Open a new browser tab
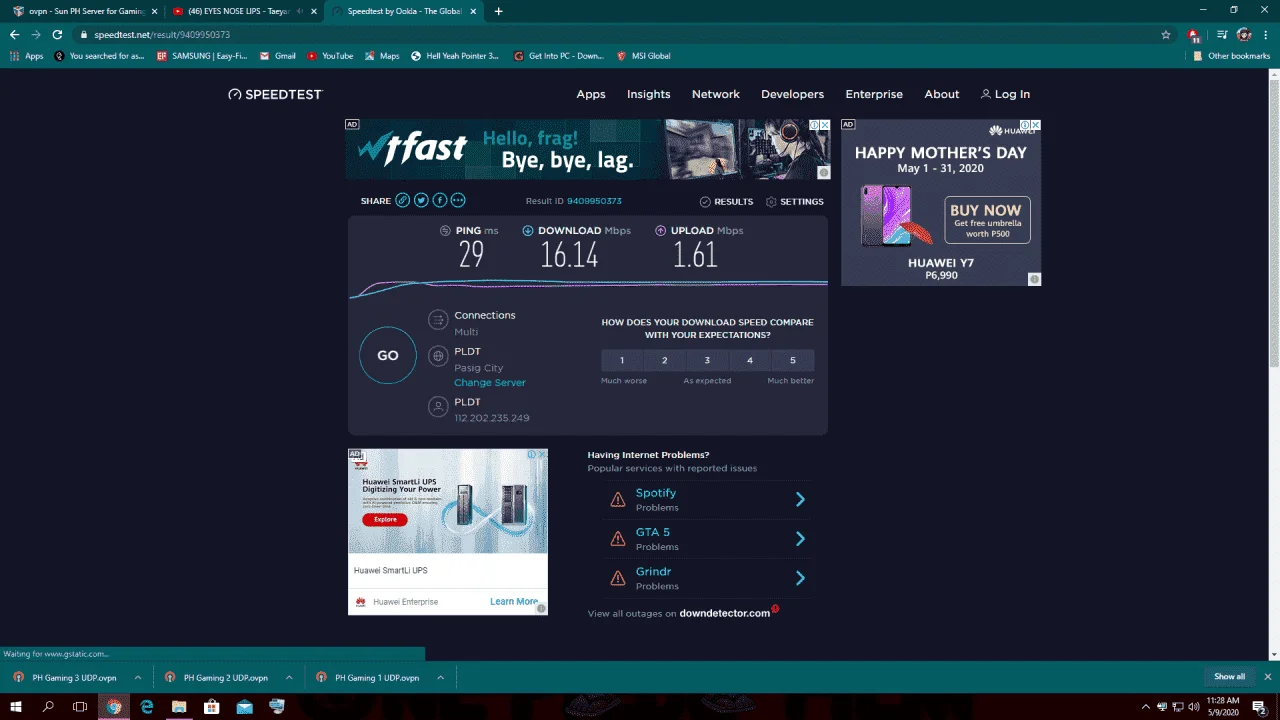Screen dimensions: 1280x720 click(498, 11)
